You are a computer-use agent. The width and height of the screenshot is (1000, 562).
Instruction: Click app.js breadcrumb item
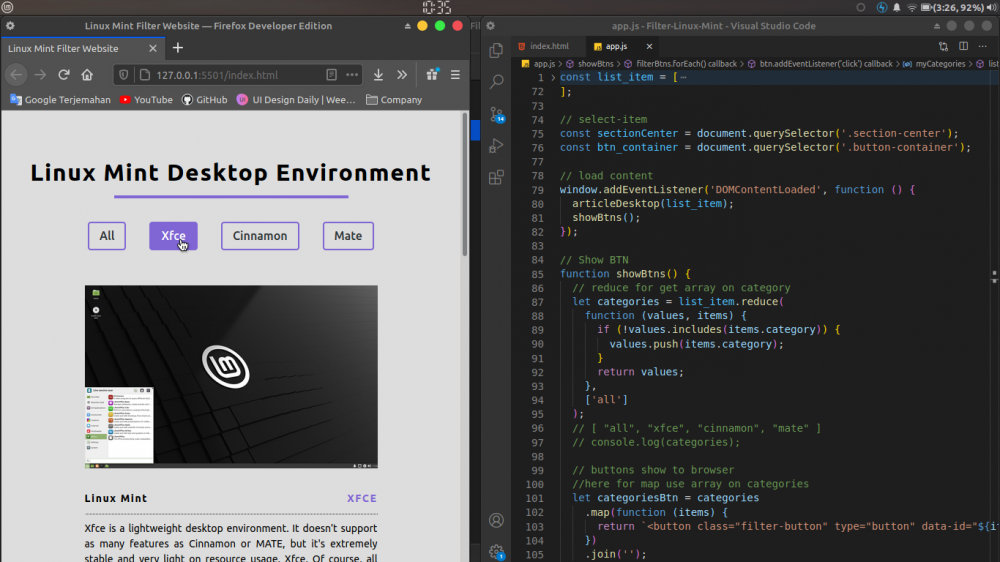click(538, 64)
